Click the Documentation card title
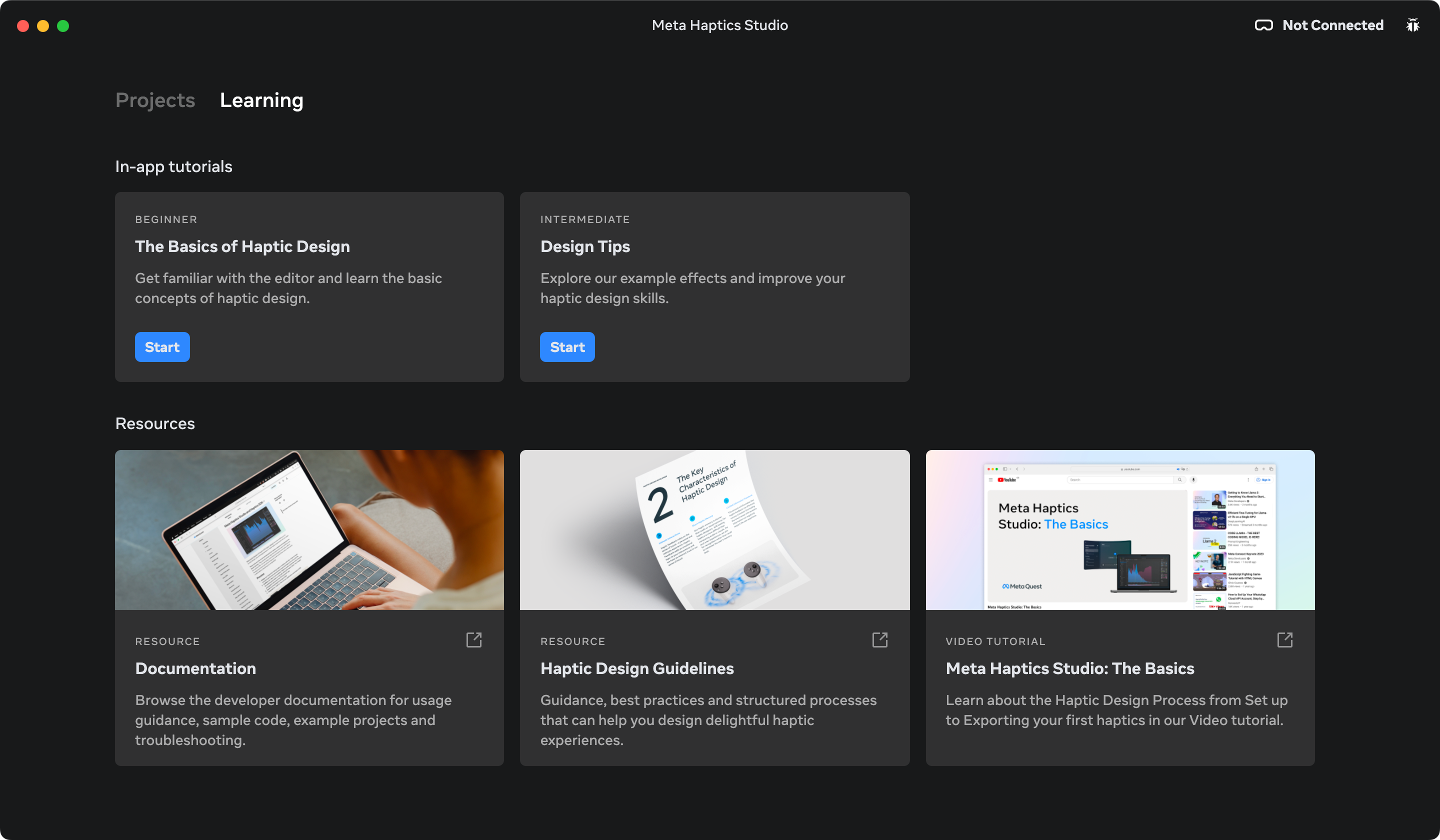The height and width of the screenshot is (840, 1440). (x=195, y=668)
